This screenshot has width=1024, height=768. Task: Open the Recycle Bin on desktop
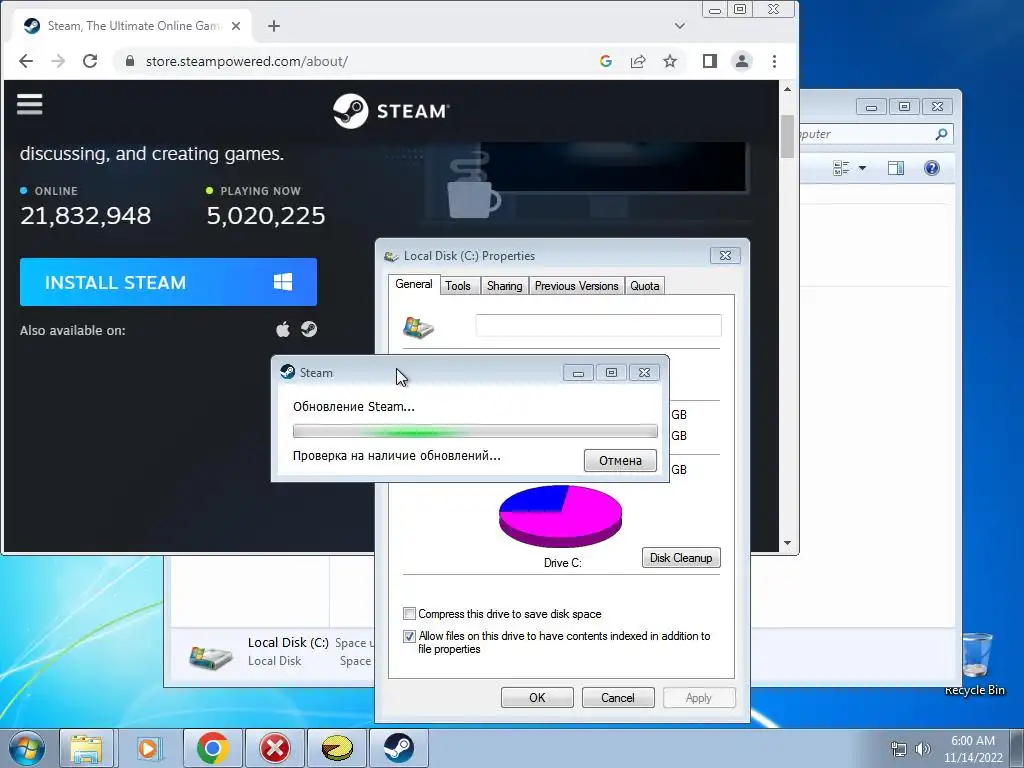tap(976, 664)
